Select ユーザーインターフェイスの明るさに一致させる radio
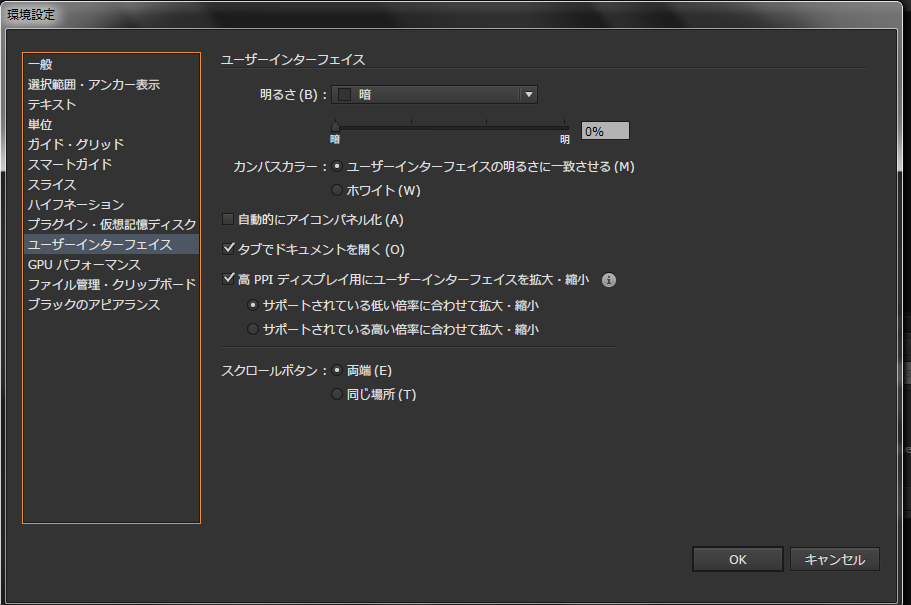Viewport: 911px width, 605px height. (x=336, y=166)
